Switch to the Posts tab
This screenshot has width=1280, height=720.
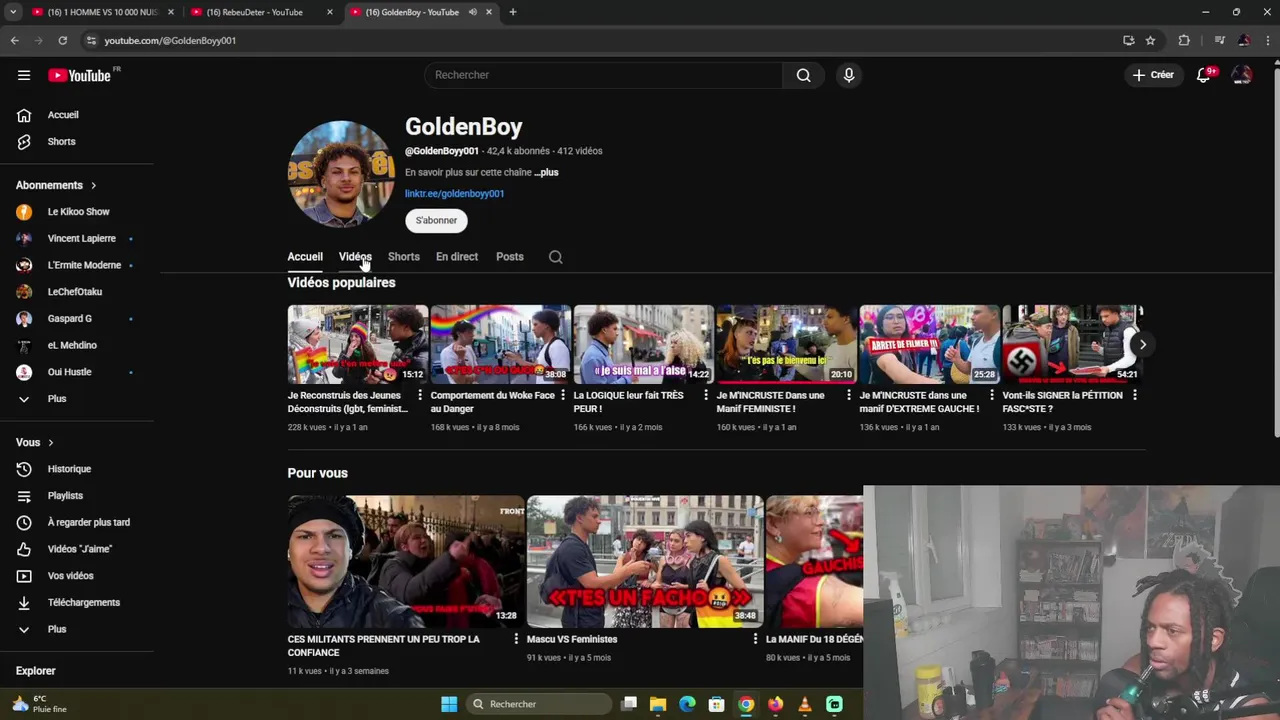tap(510, 257)
